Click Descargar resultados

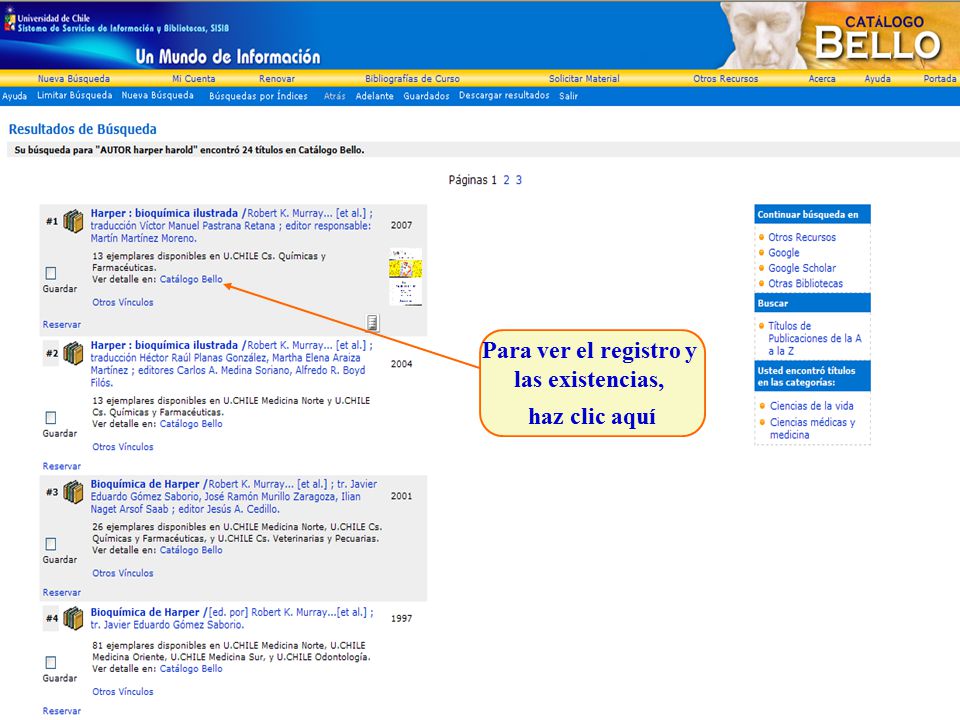[x=504, y=96]
